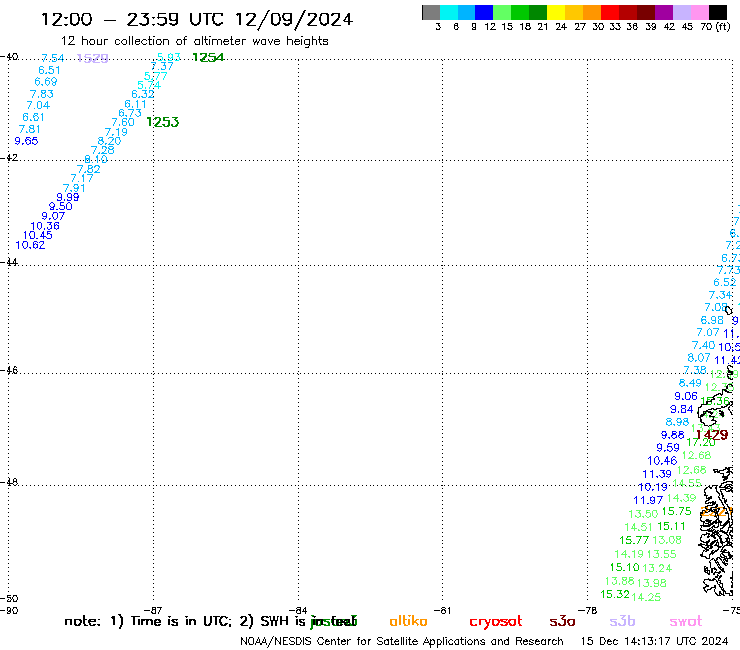The width and height of the screenshot is (740, 650).
Task: Click the 'altika' satellite label
Action: 408,621
